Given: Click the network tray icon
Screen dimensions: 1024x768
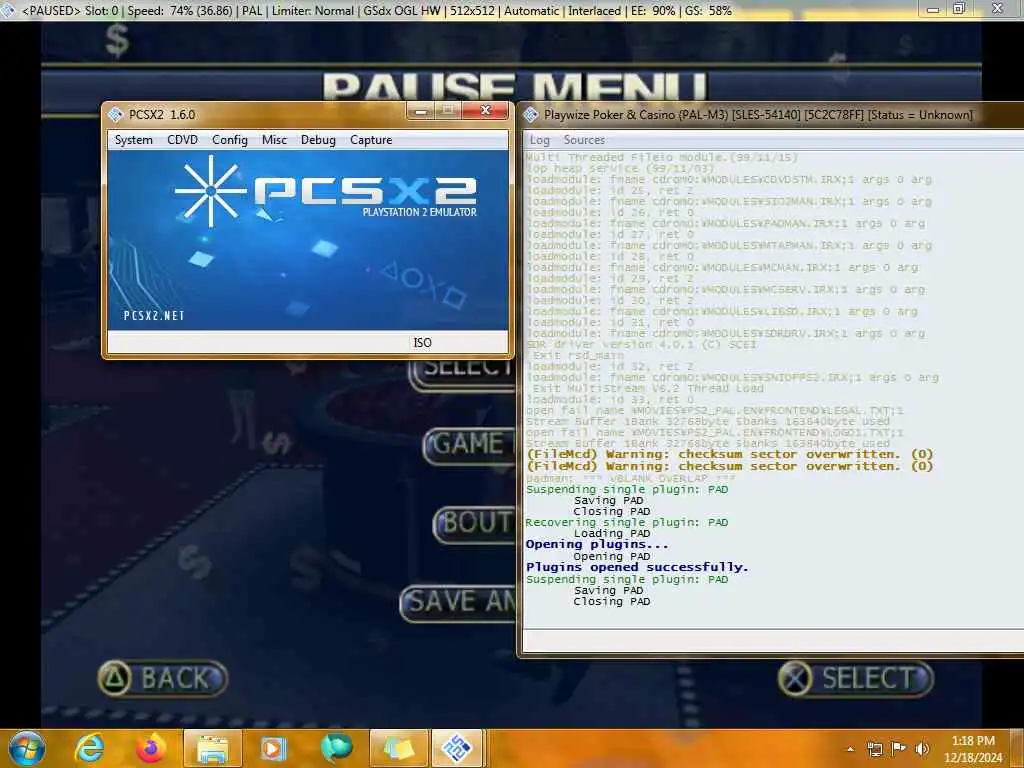Looking at the screenshot, I should coord(874,749).
